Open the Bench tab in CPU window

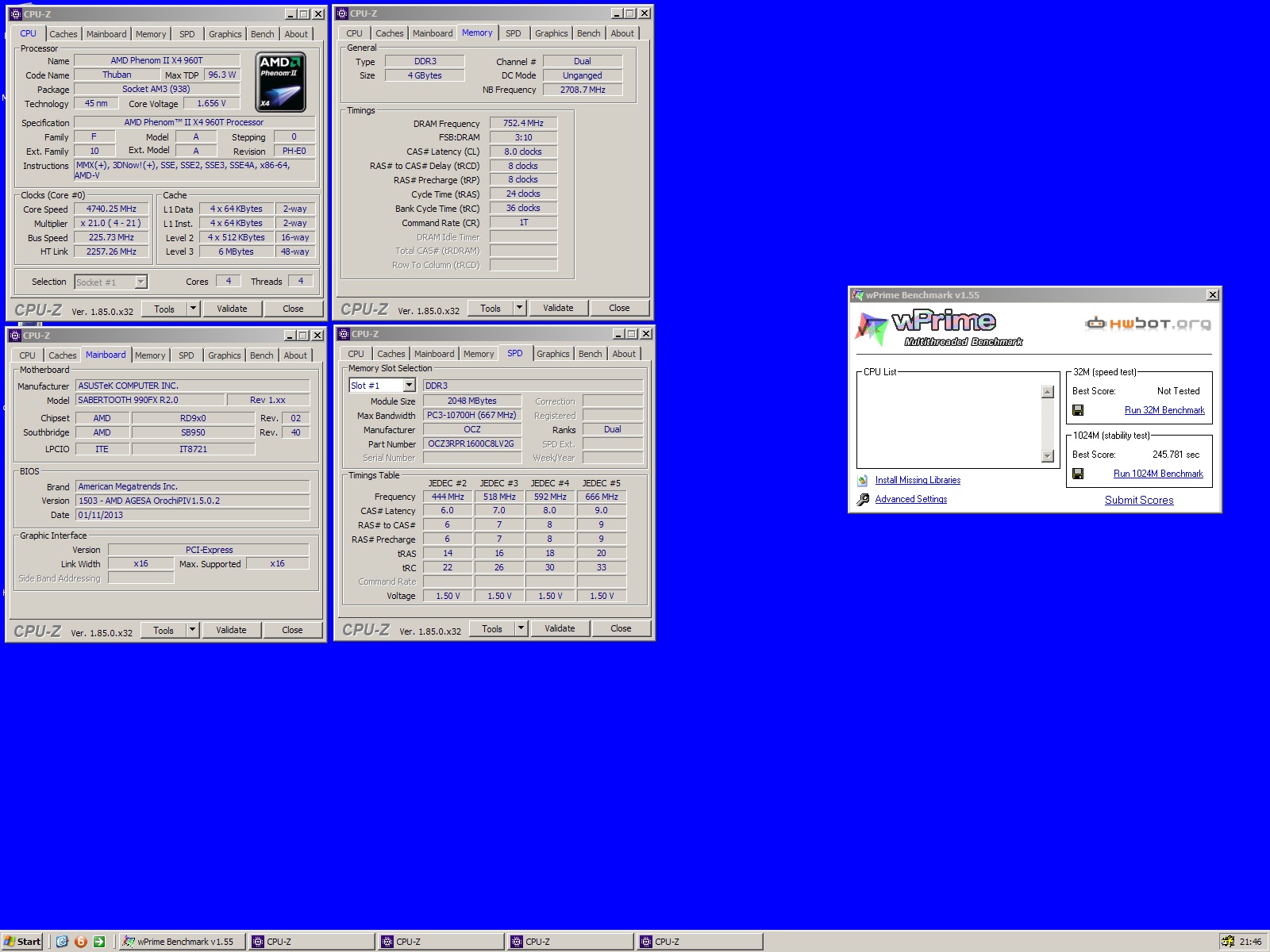pos(263,34)
